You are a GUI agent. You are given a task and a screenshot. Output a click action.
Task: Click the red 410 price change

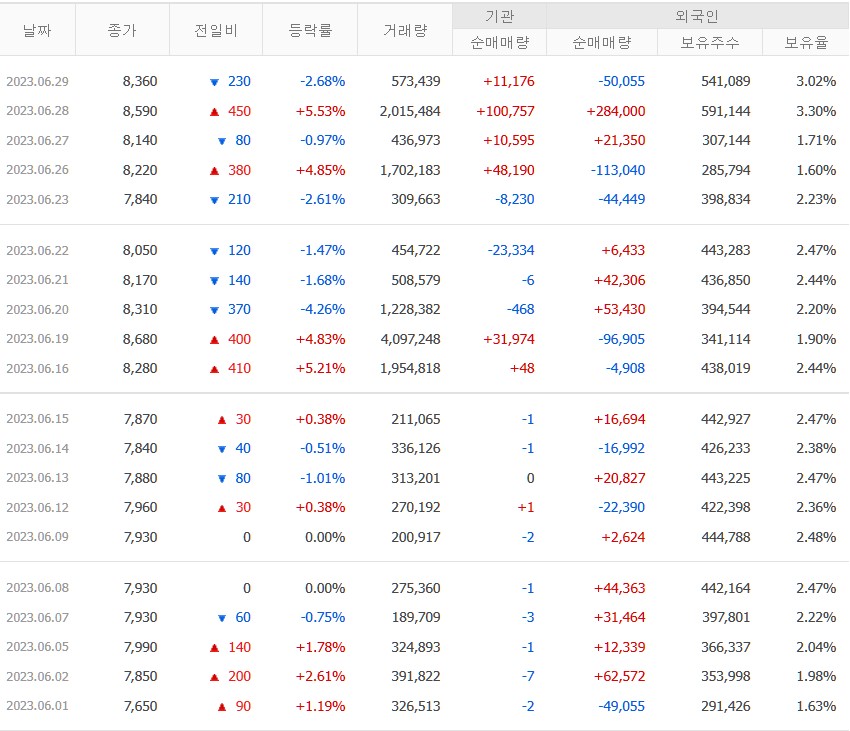pos(239,369)
